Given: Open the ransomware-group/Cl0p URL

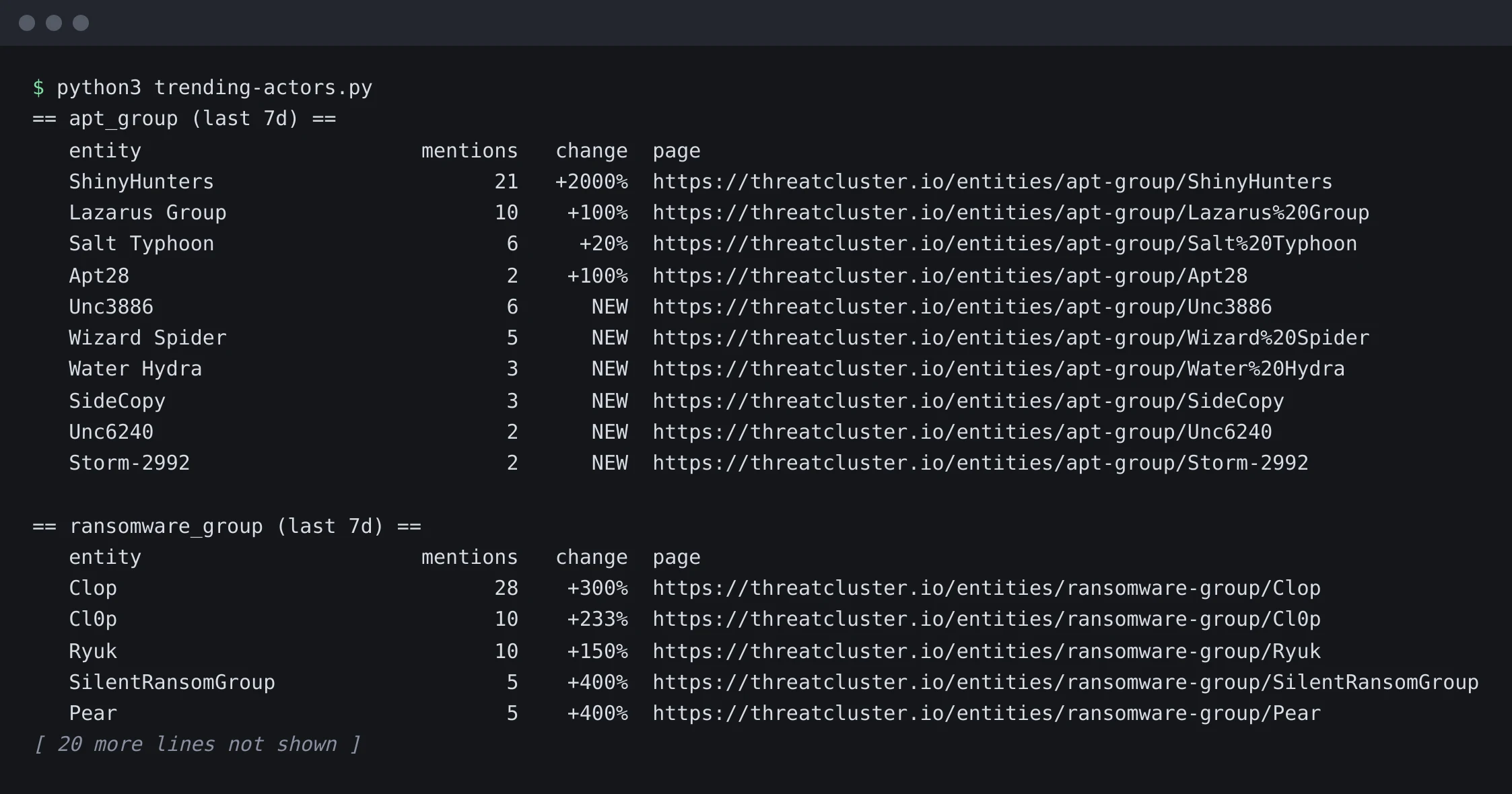Looking at the screenshot, I should [986, 619].
